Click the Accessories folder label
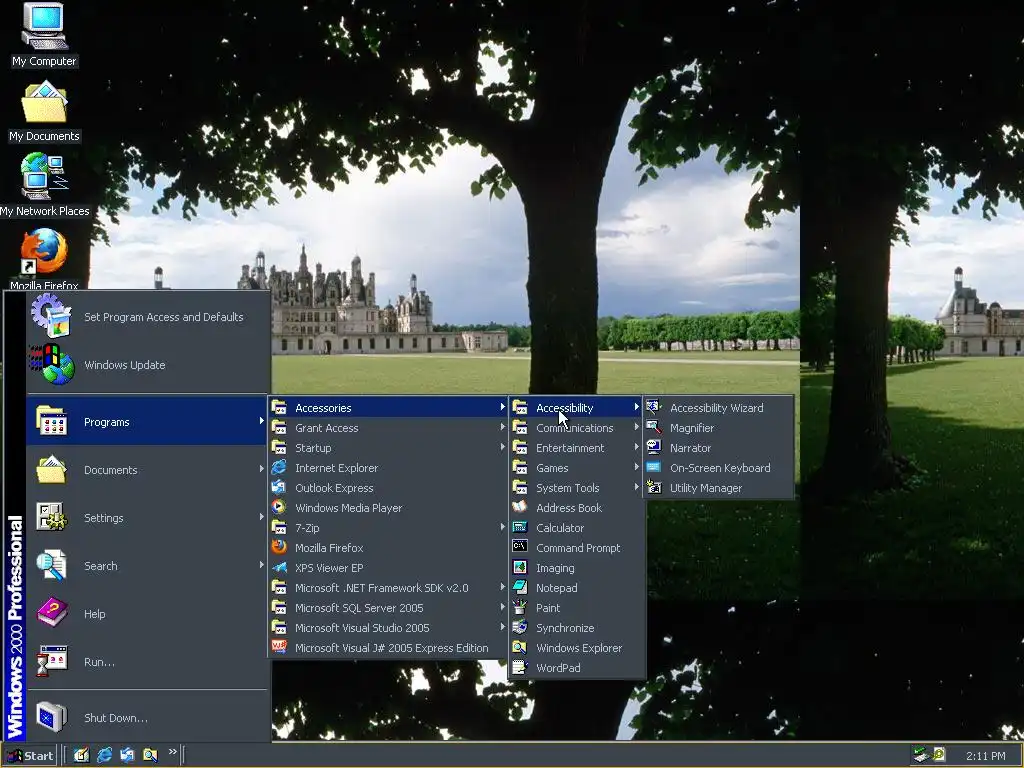Viewport: 1024px width, 768px height. (x=323, y=408)
